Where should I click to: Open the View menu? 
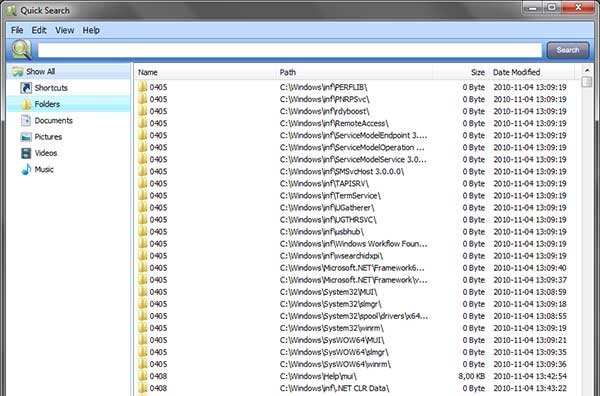click(x=65, y=30)
